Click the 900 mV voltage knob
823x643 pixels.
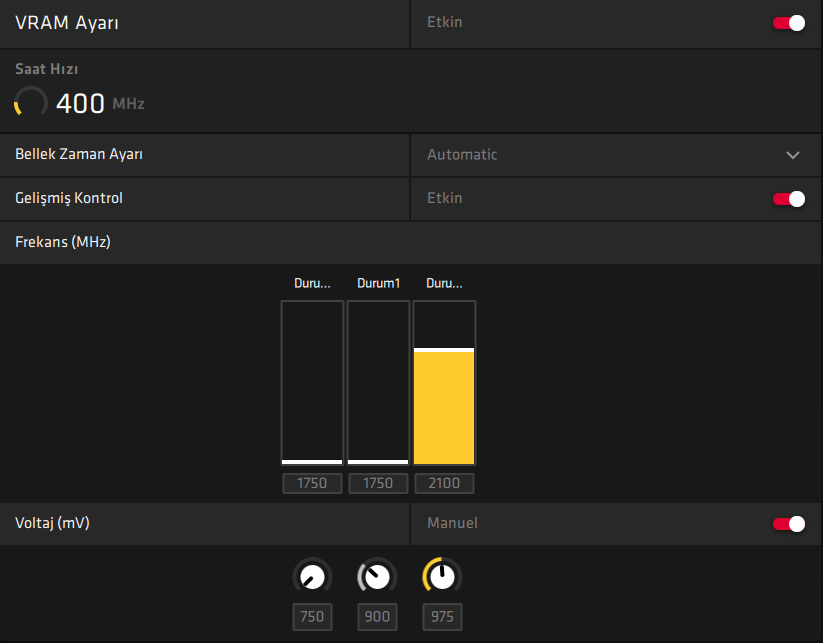[377, 576]
